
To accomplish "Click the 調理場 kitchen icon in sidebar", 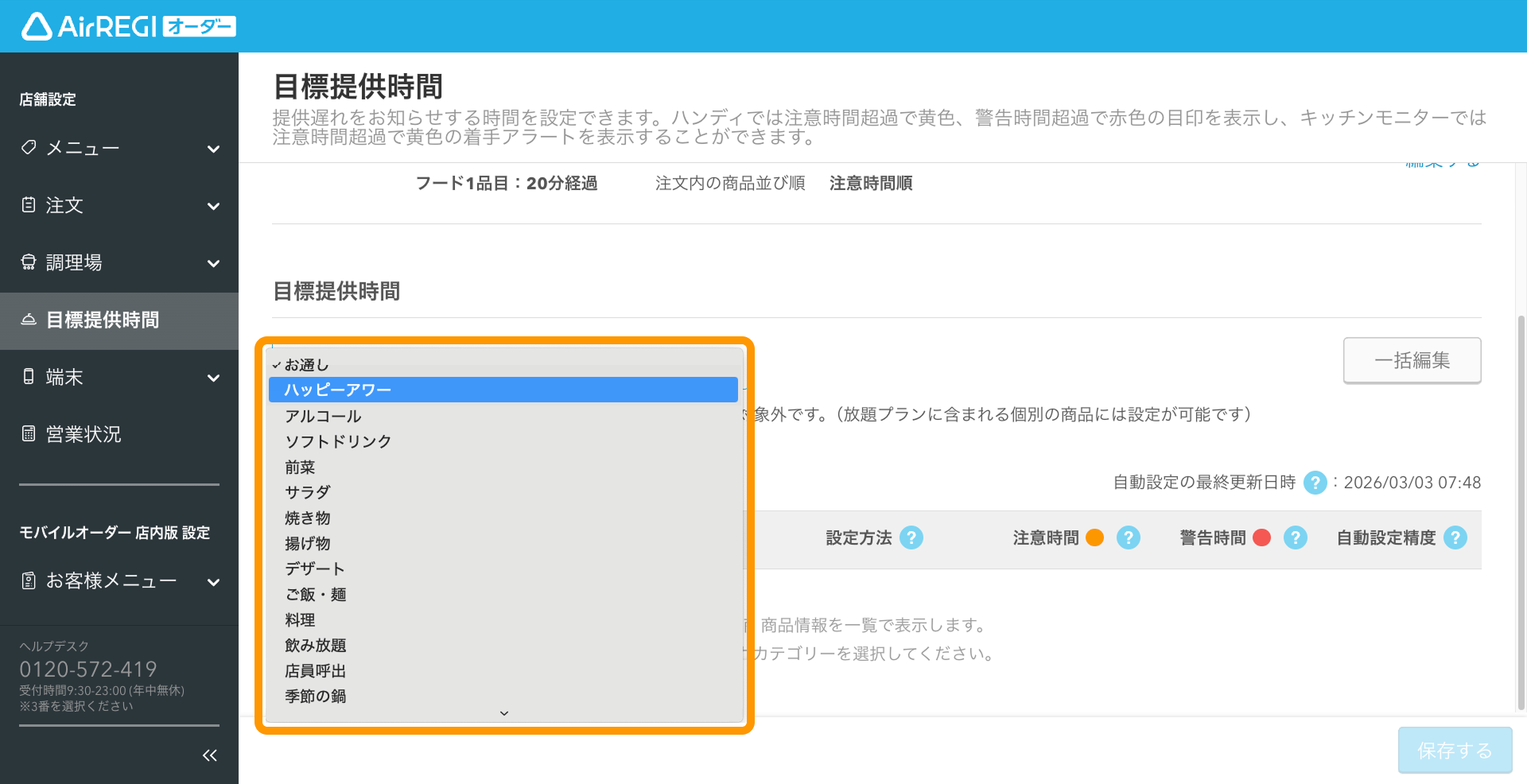I will [29, 262].
